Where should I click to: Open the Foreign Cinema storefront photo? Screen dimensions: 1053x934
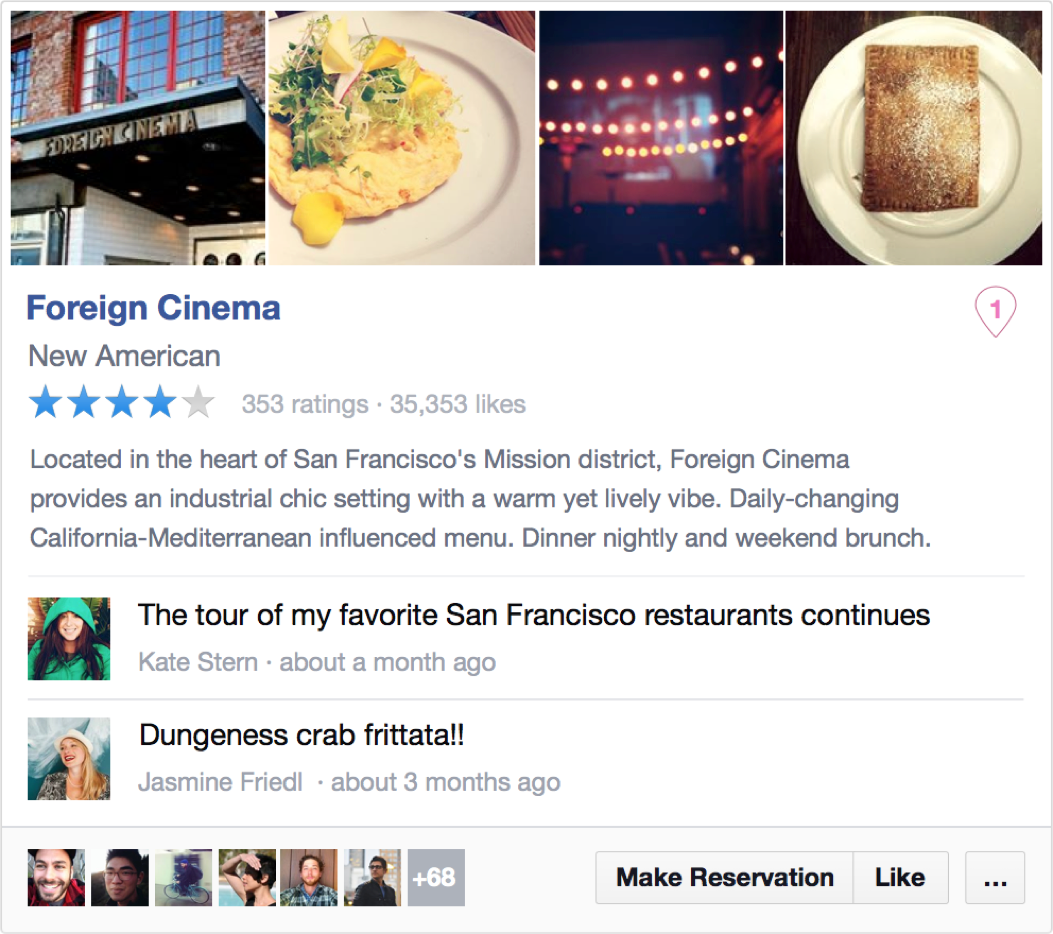pyautogui.click(x=138, y=138)
